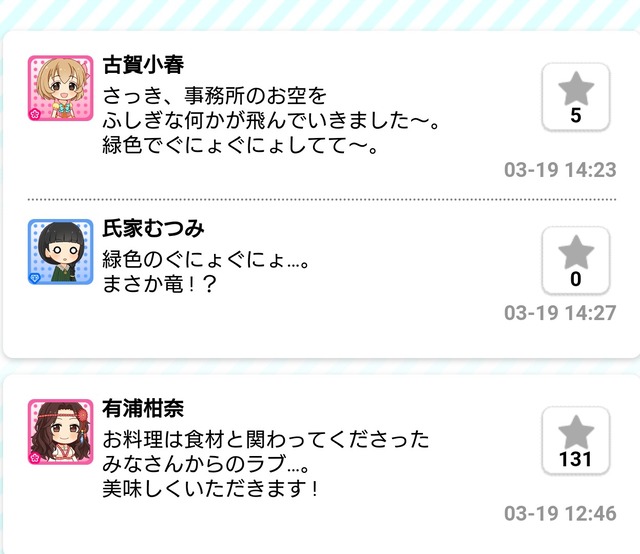Click the dotted divider between the two posts

click(322, 200)
